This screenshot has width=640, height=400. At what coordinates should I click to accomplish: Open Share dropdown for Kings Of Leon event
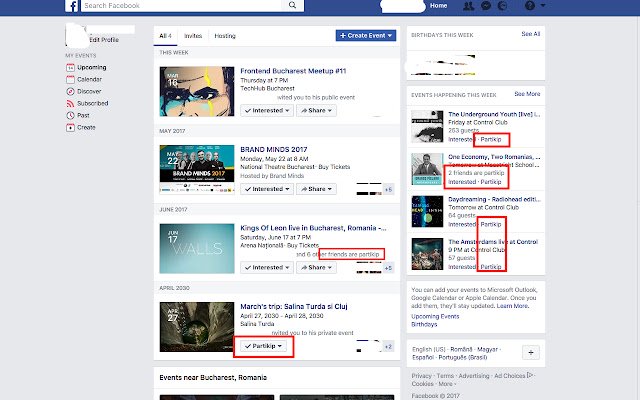coord(316,267)
